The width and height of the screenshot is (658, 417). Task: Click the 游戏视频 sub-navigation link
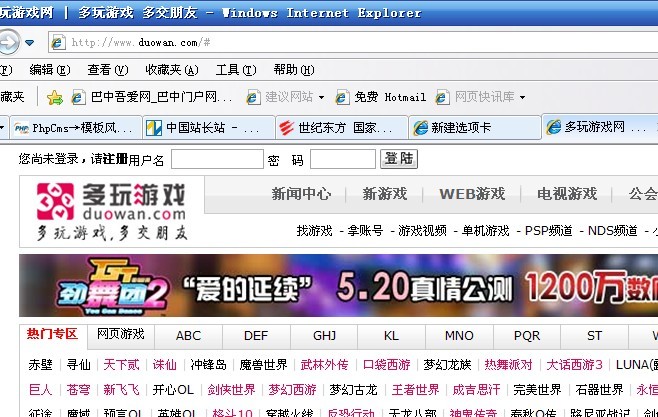422,231
